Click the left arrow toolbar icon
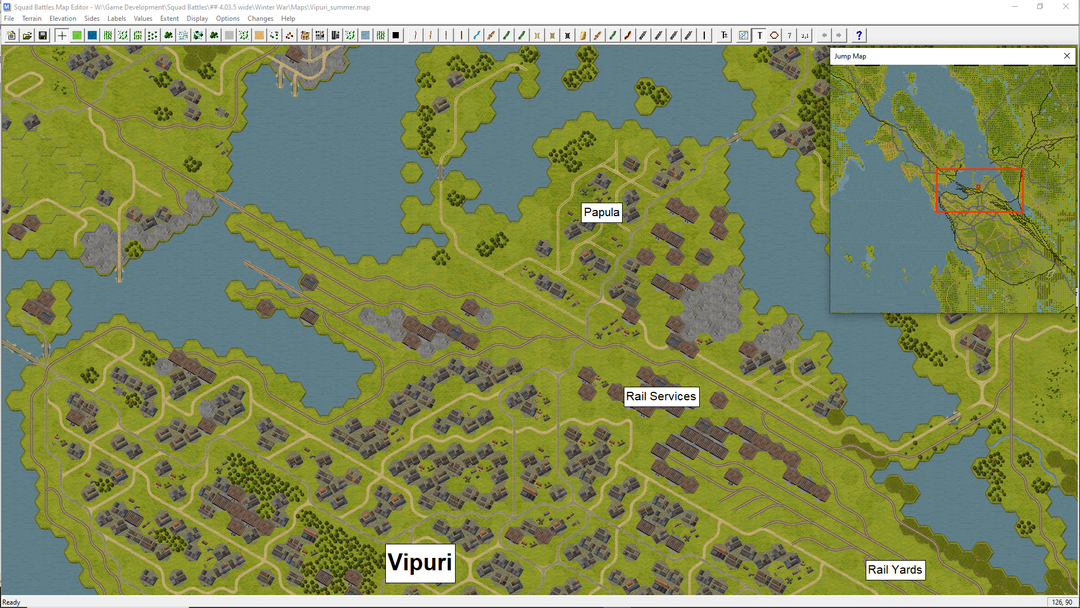The width and height of the screenshot is (1080, 608). pos(824,35)
